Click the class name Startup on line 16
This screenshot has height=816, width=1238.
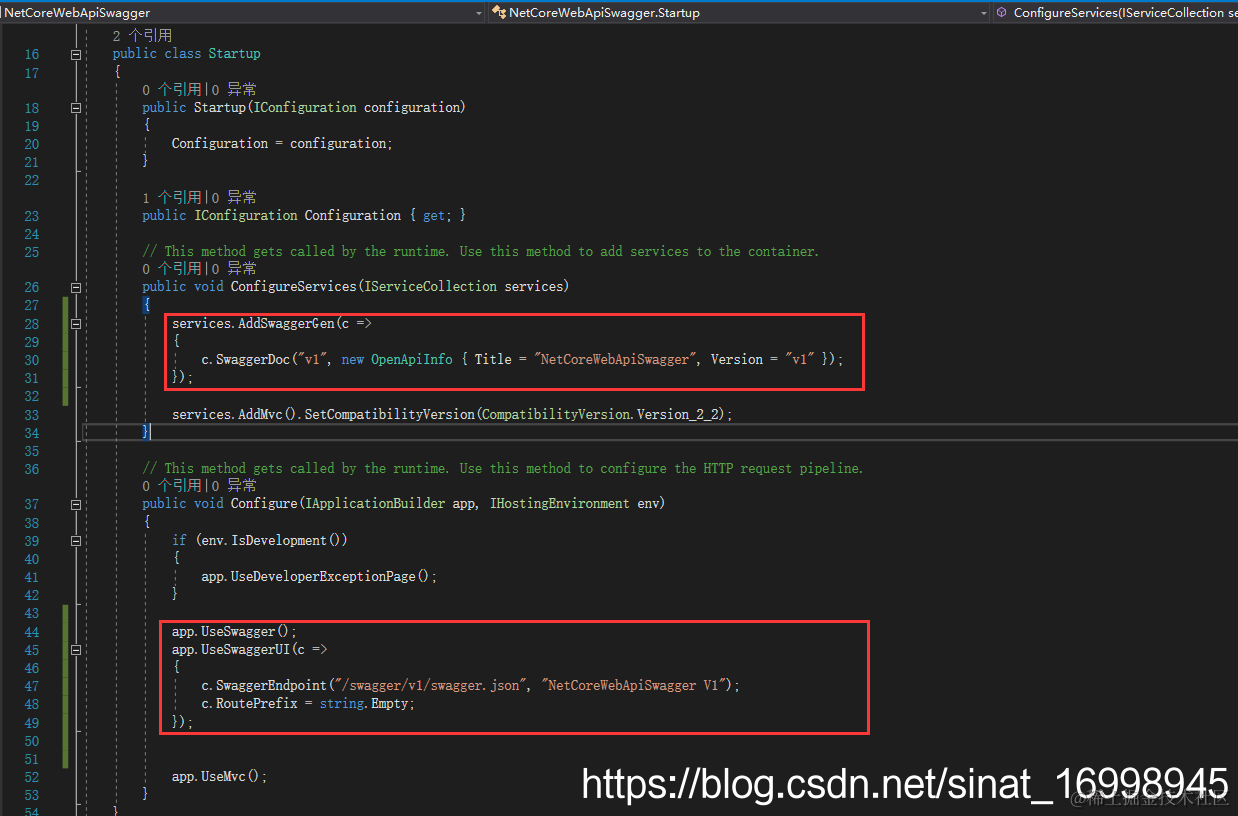(x=234, y=54)
